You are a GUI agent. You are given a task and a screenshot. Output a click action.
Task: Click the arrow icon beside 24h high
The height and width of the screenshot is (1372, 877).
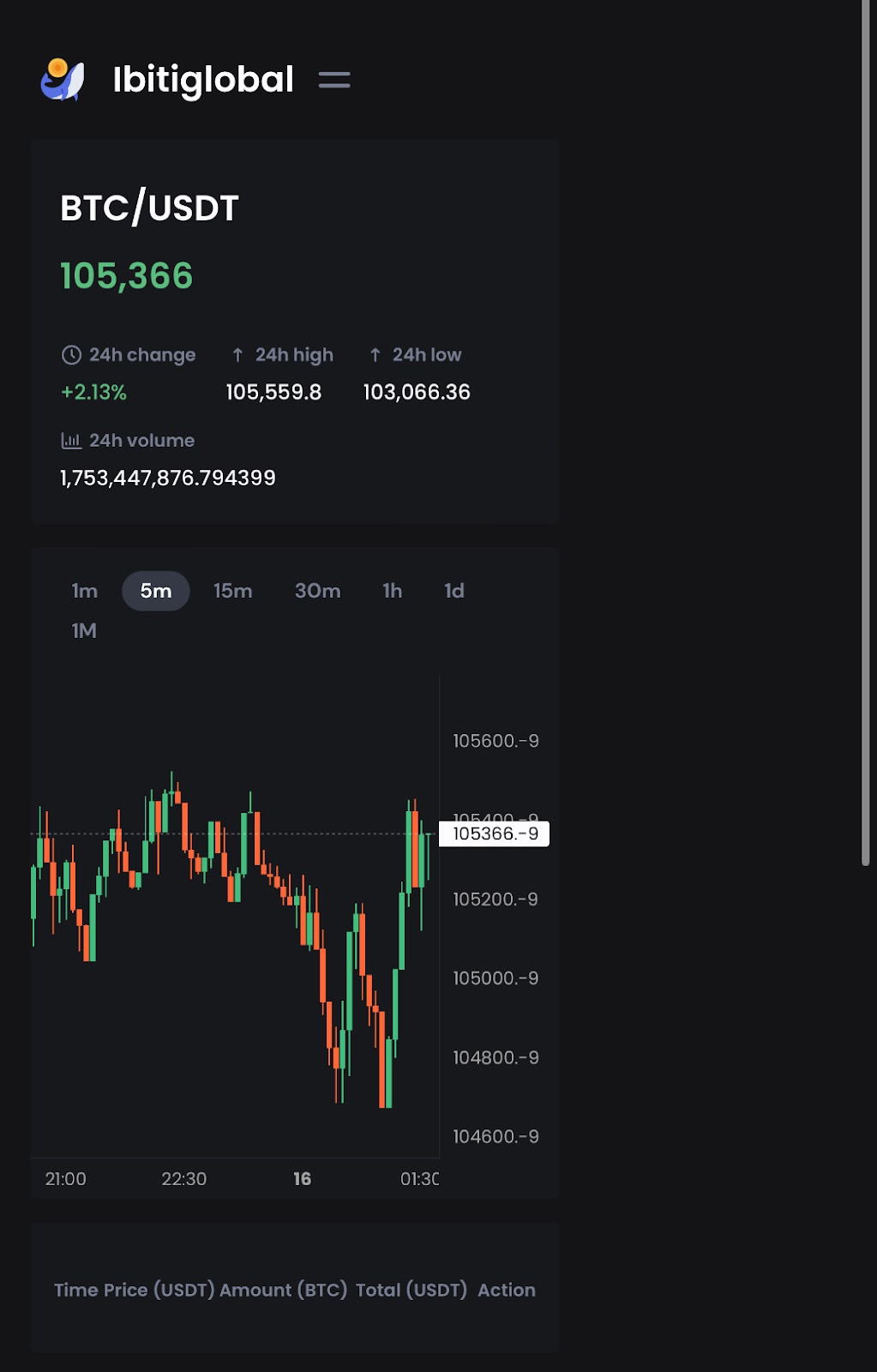click(x=237, y=355)
